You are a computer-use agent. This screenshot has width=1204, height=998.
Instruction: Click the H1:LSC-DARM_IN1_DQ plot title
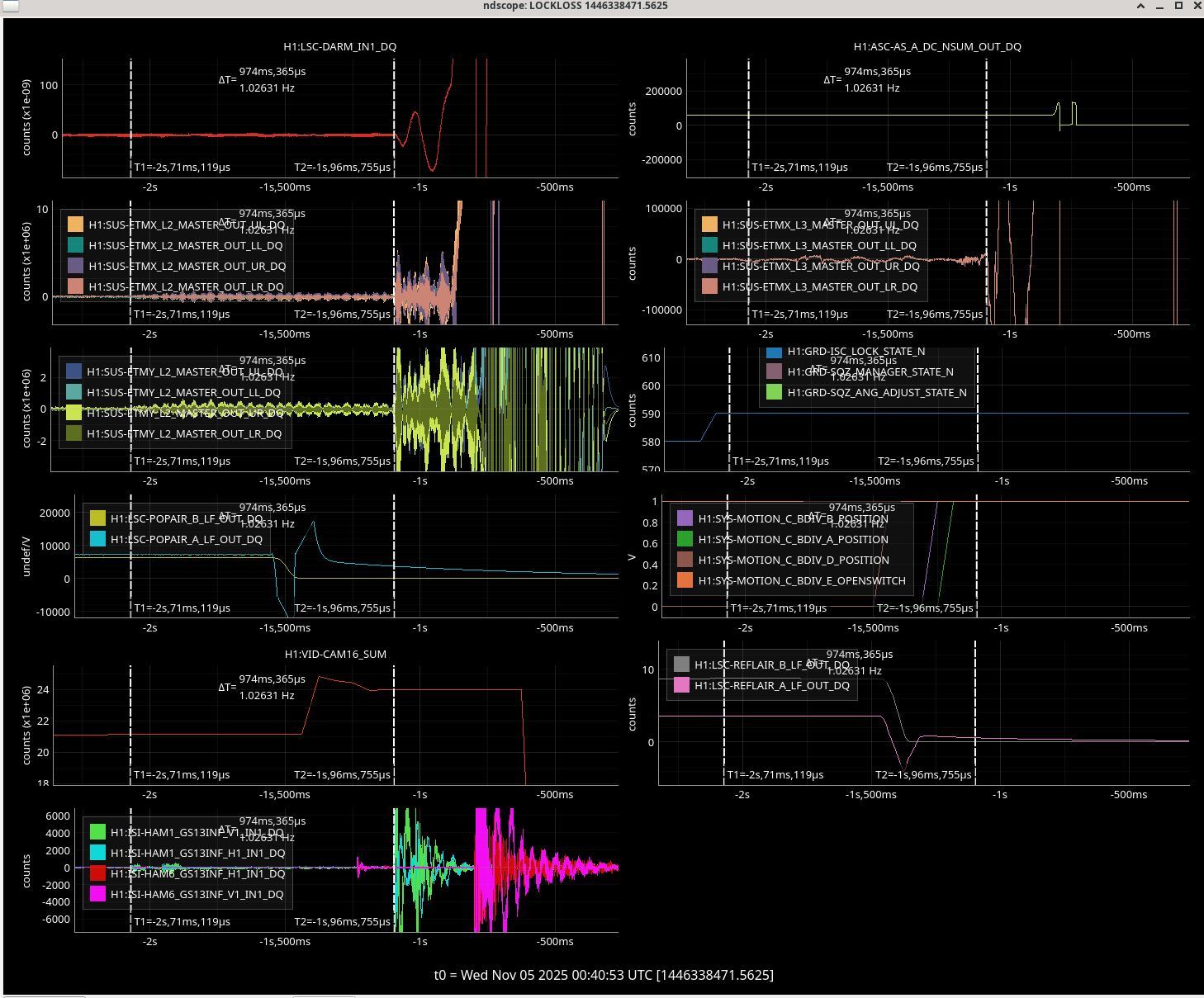[339, 47]
